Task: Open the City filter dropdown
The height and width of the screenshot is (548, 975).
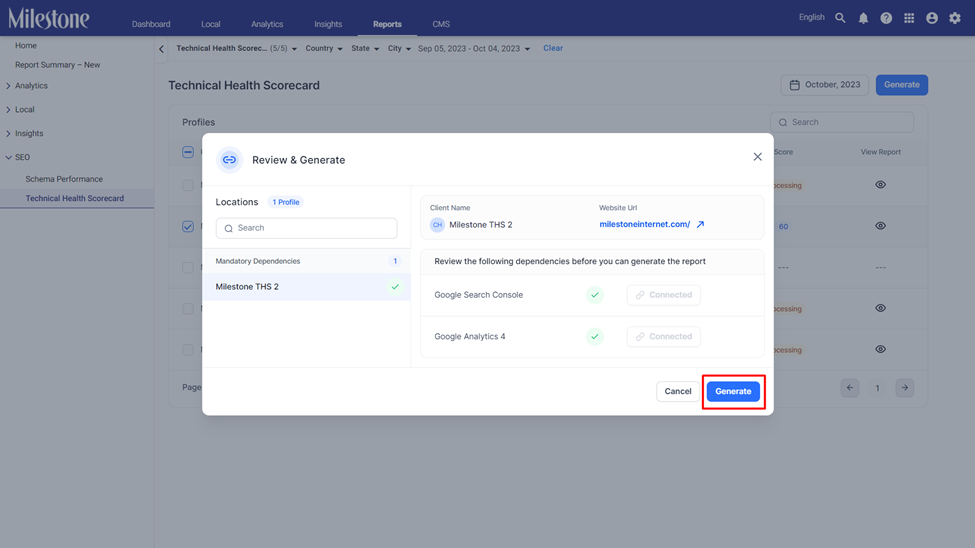Action: [399, 49]
